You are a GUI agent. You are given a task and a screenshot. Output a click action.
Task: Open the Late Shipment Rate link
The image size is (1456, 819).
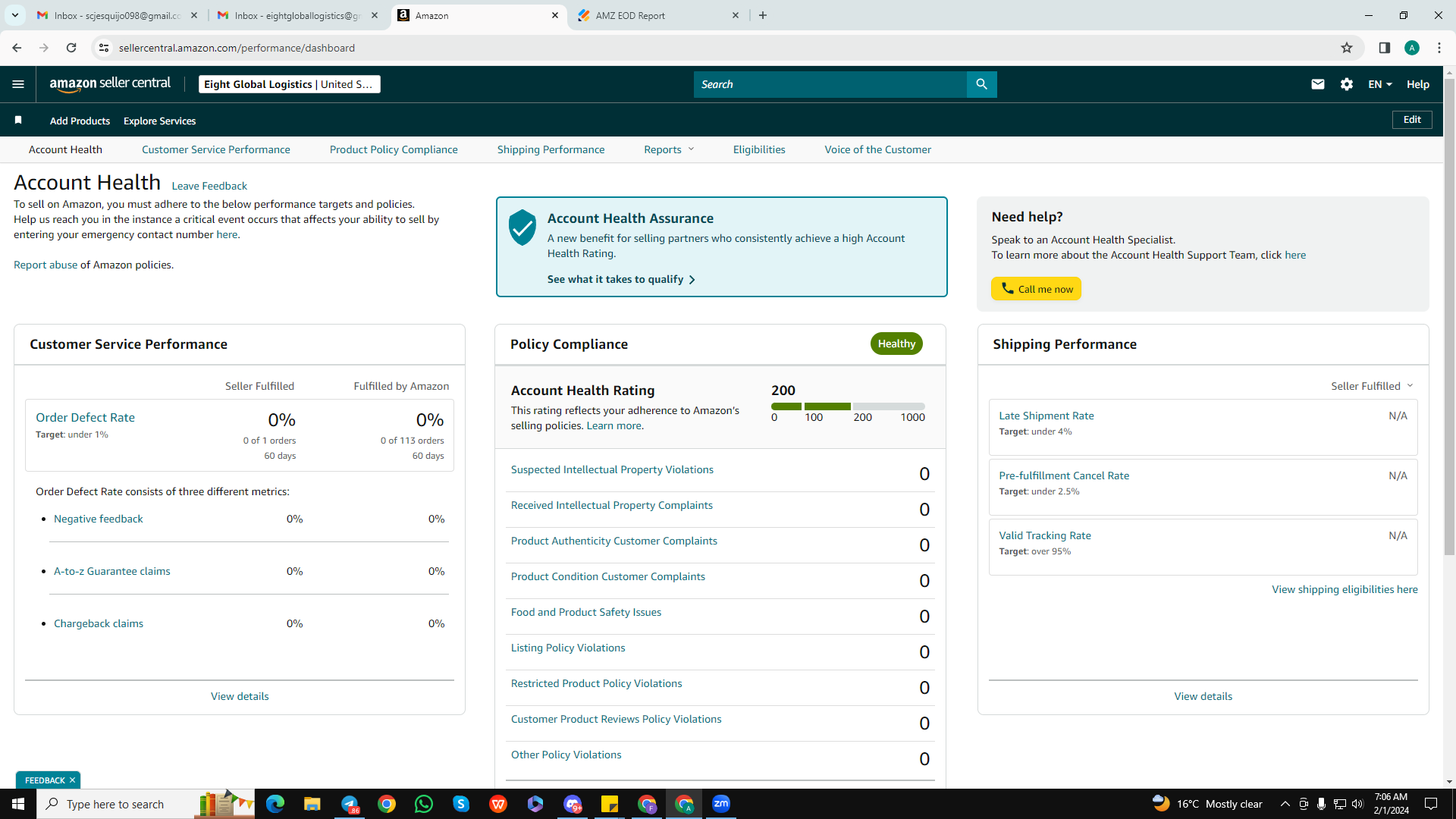pos(1046,416)
